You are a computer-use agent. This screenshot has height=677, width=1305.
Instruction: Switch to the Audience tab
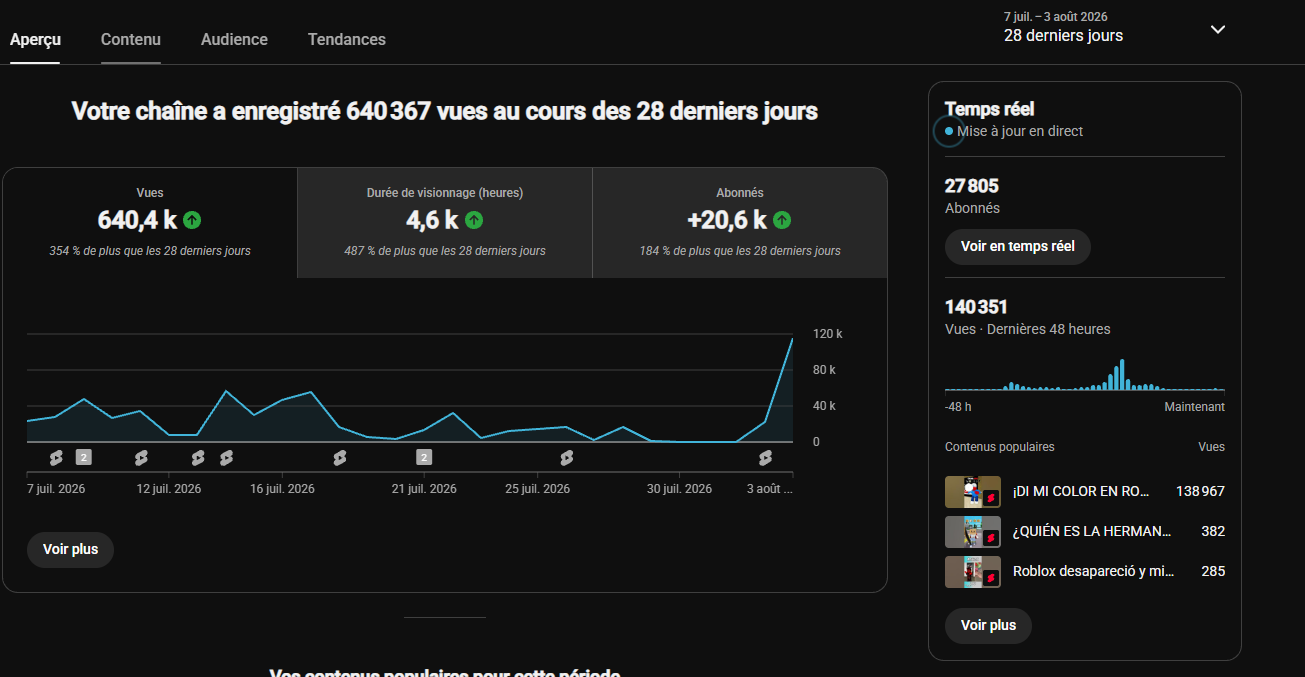234,39
